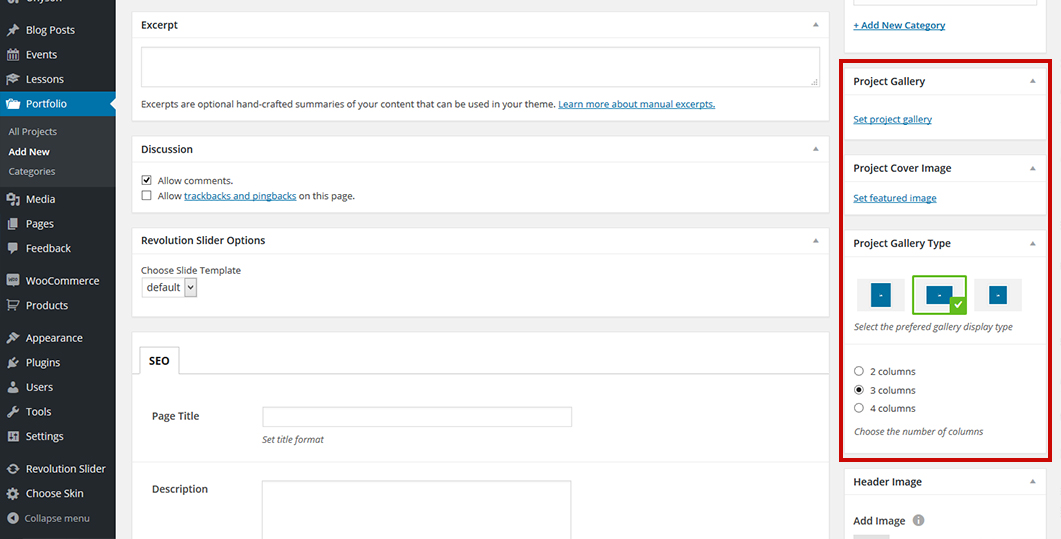The width and height of the screenshot is (1061, 539).
Task: Open All Projects submenu item
Action: point(32,132)
